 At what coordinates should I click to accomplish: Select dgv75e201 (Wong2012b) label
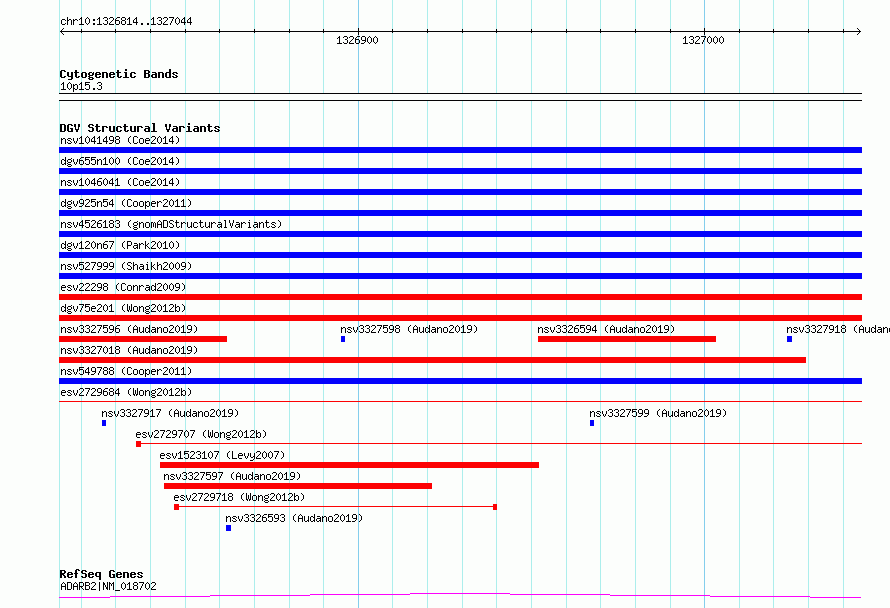click(123, 308)
